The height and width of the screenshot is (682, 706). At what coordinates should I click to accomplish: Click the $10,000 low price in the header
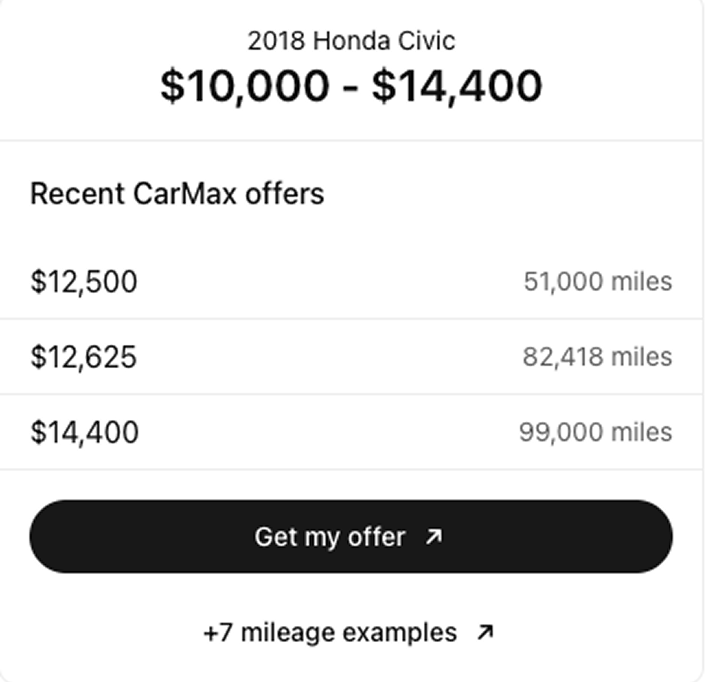click(243, 86)
